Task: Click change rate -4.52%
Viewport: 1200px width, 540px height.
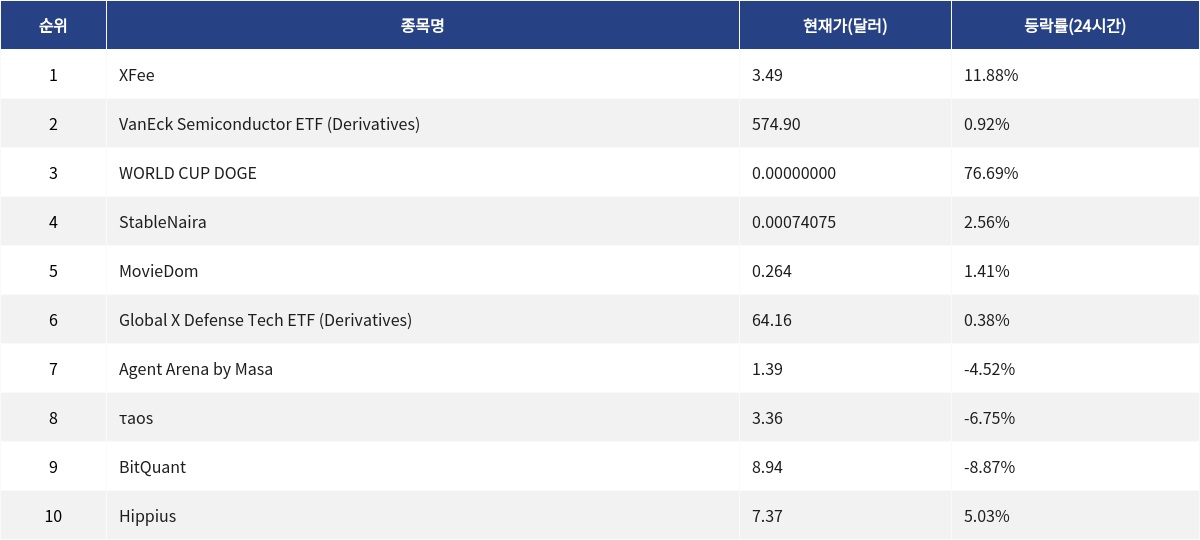Action: [990, 369]
